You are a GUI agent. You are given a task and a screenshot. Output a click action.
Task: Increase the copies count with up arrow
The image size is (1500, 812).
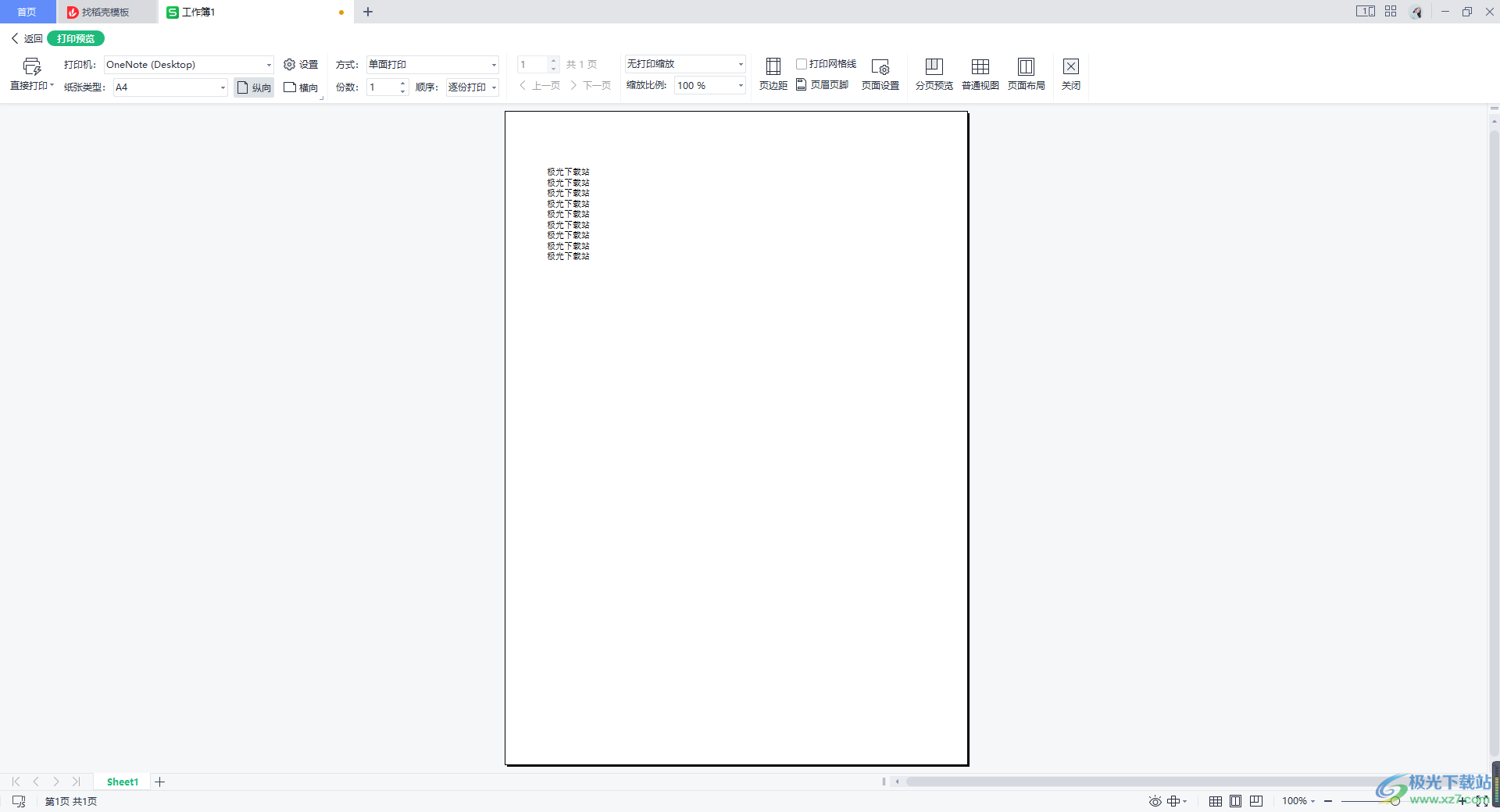click(x=403, y=83)
